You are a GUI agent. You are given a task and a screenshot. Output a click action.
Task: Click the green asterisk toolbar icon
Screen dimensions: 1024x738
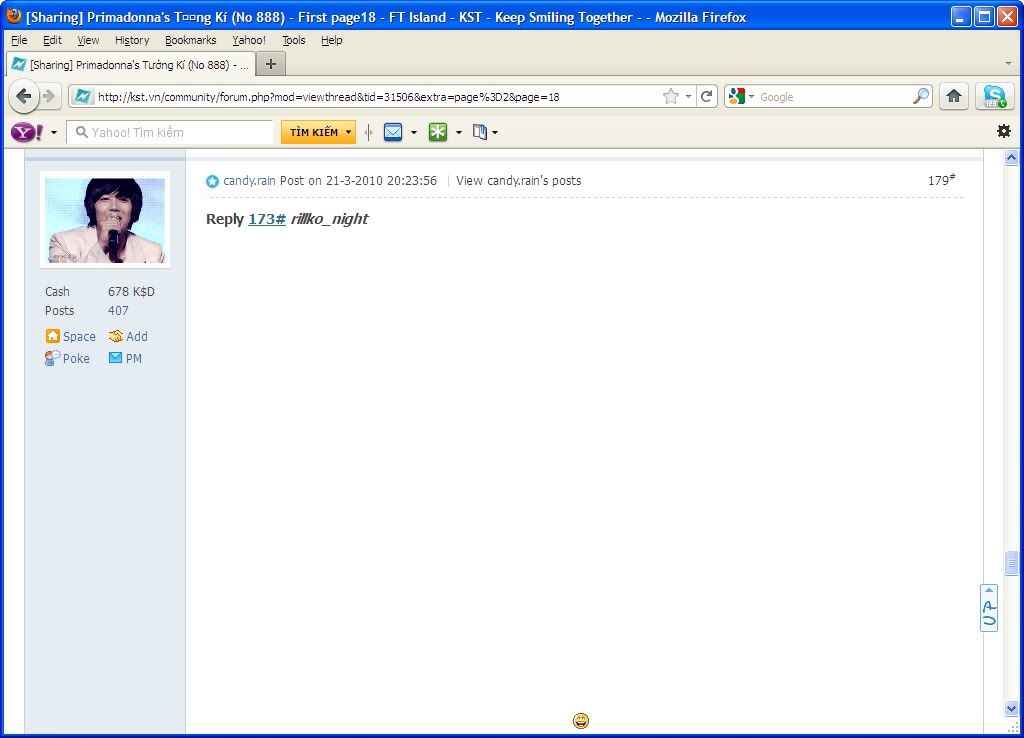[x=438, y=132]
